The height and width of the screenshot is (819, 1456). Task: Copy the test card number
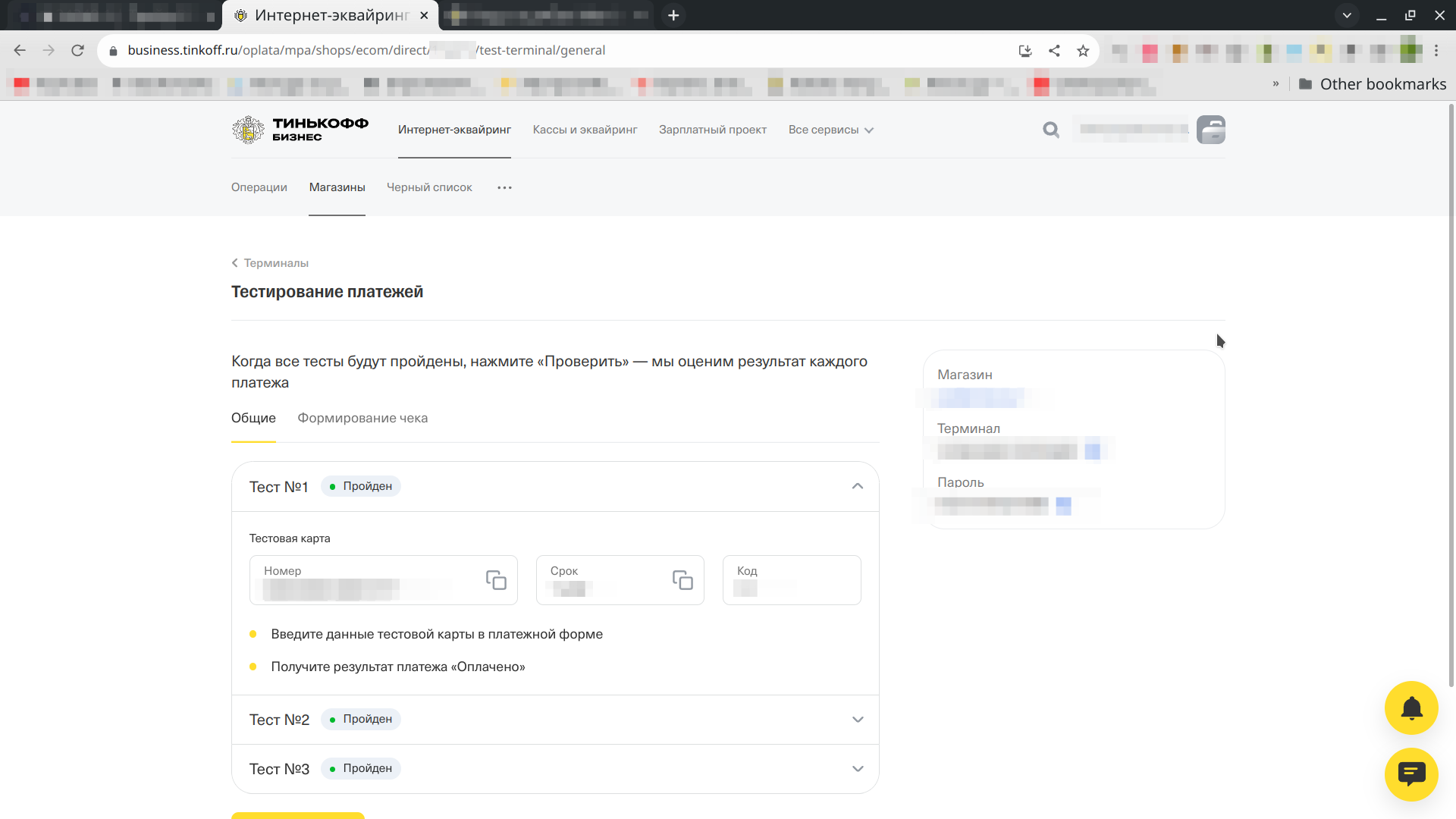496,580
